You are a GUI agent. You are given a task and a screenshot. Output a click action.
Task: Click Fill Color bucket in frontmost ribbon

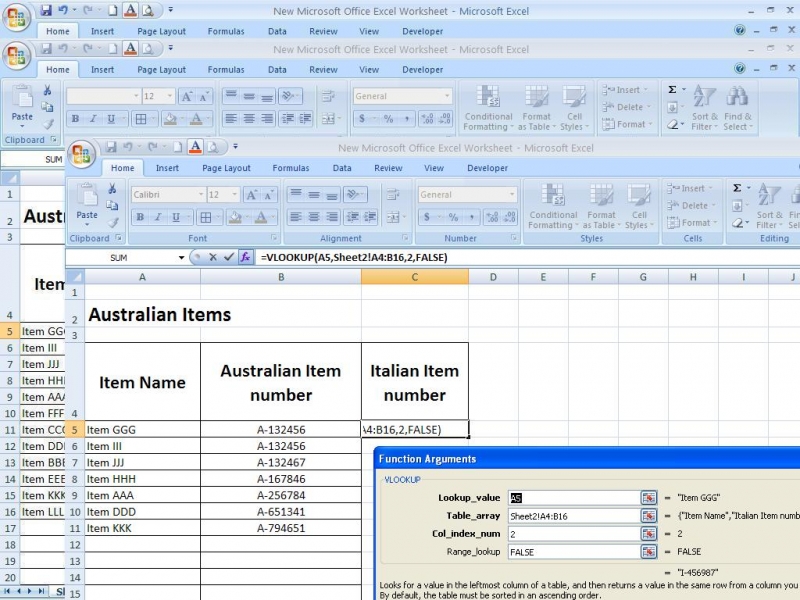click(236, 217)
